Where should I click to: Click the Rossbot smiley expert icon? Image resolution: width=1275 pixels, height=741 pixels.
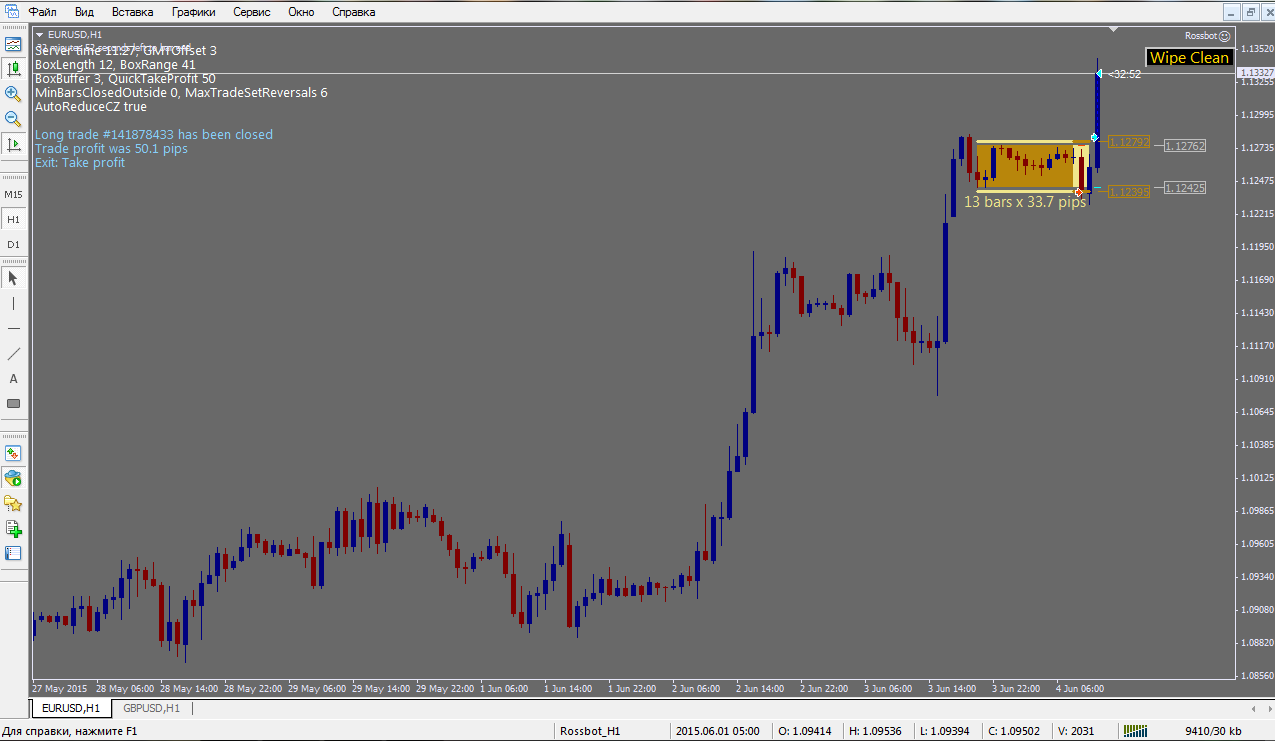click(1225, 35)
